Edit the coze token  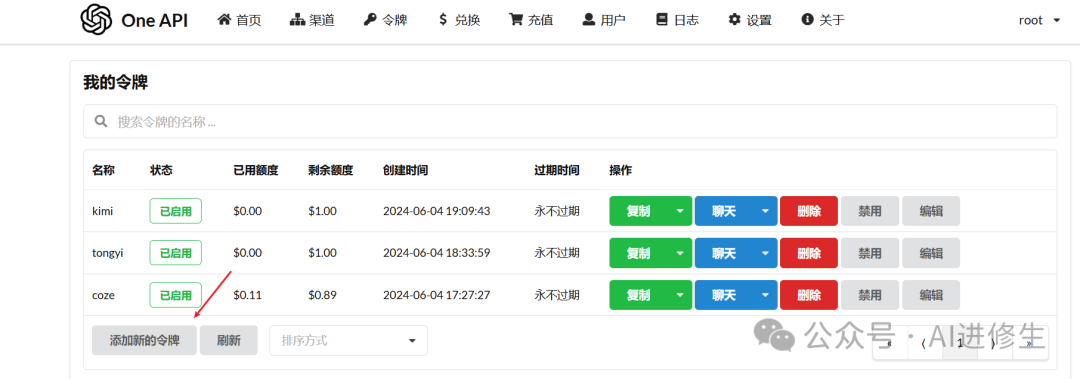pos(931,295)
